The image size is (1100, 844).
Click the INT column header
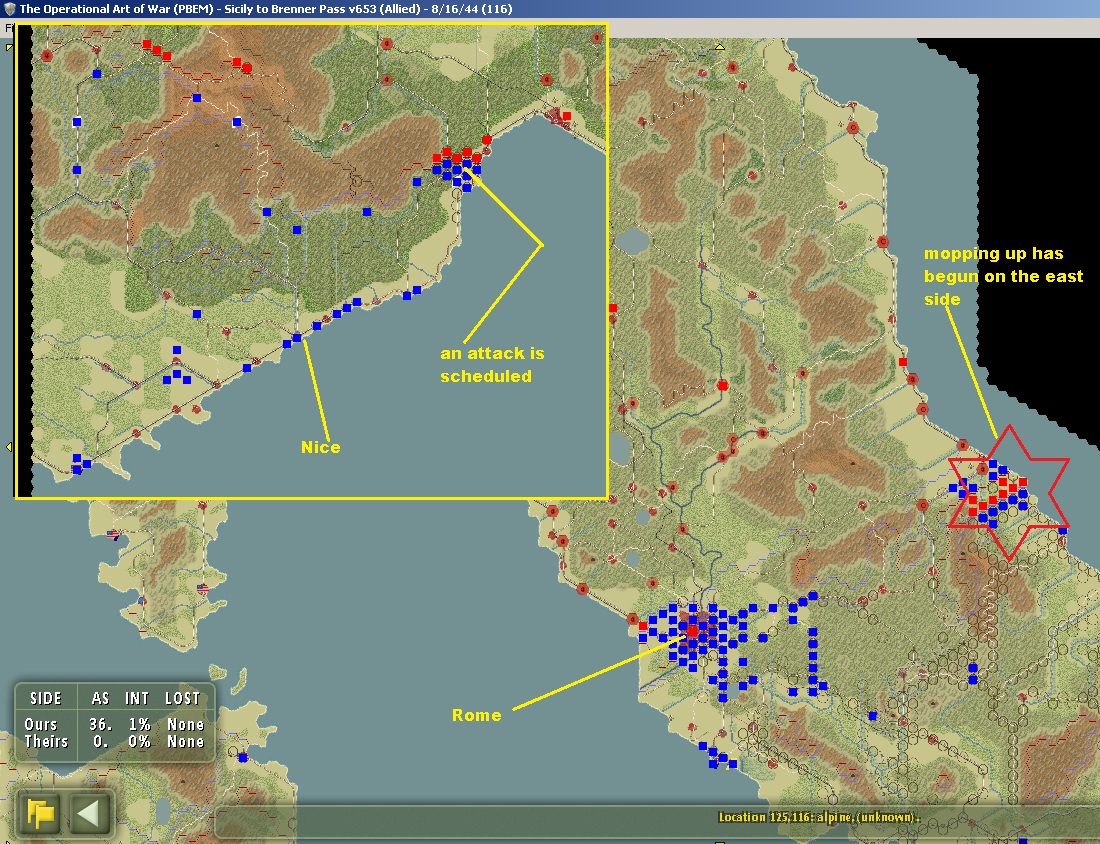point(137,698)
